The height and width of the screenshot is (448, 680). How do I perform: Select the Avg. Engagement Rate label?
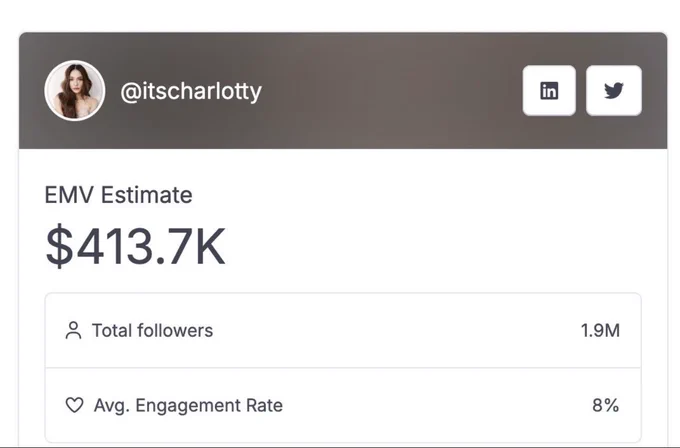click(x=188, y=405)
